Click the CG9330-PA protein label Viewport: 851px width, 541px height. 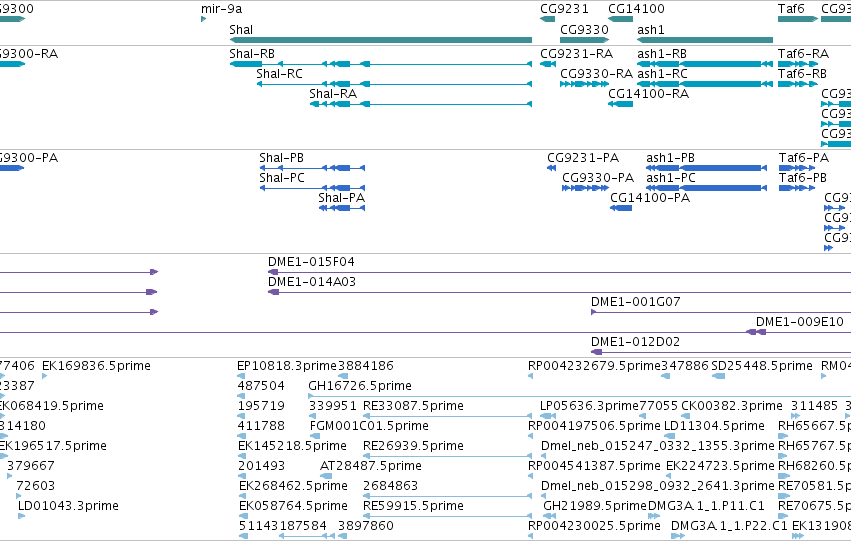[598, 178]
